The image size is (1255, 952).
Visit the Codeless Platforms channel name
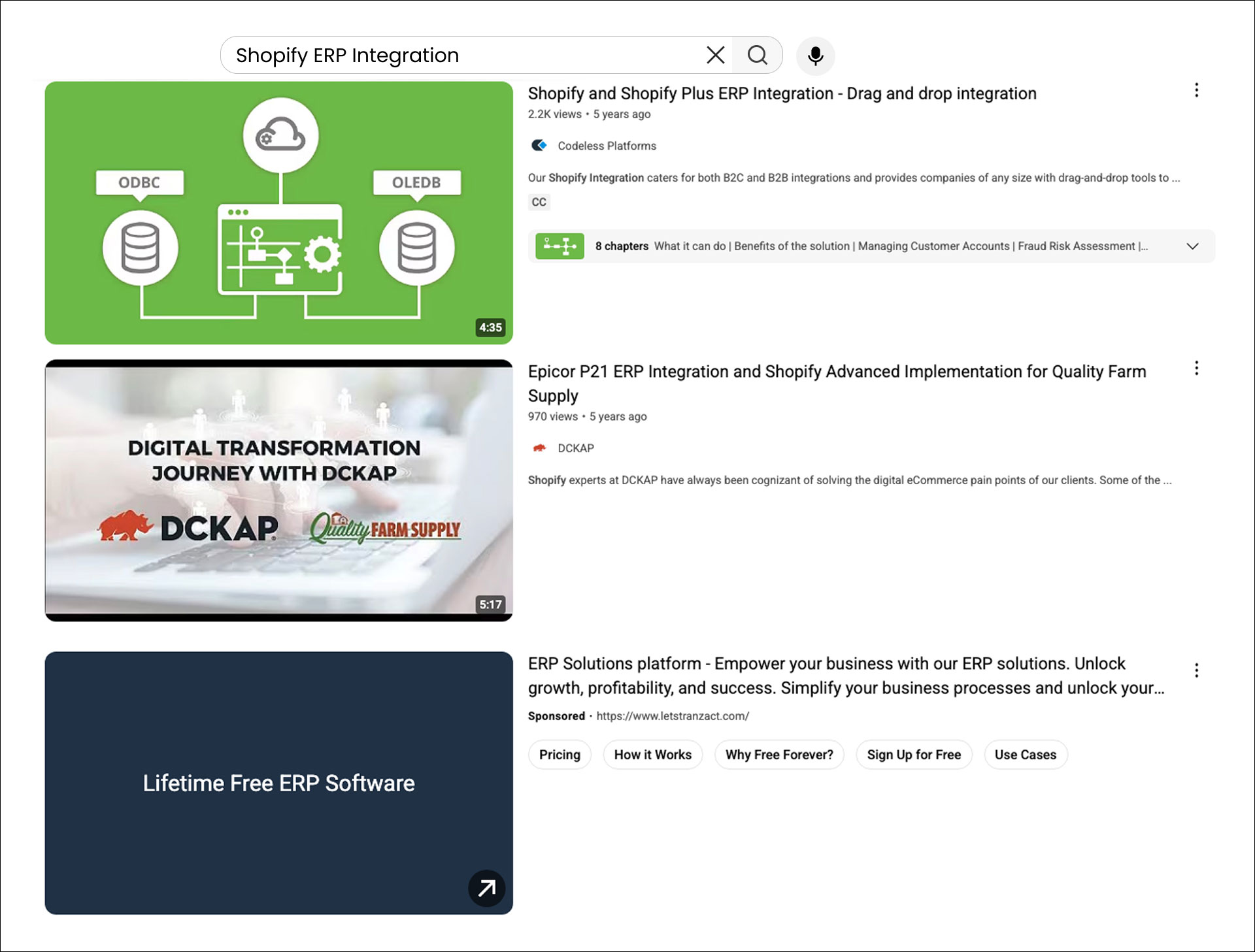607,146
